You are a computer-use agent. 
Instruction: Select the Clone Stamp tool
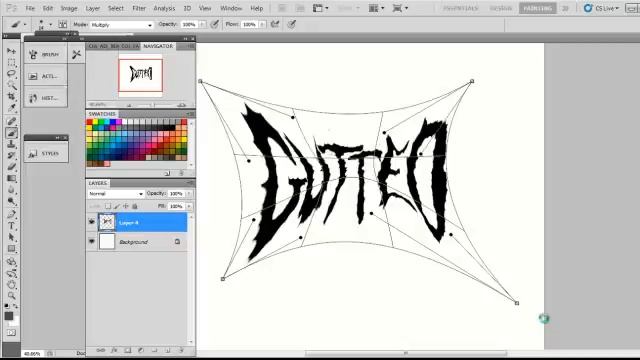pos(11,144)
